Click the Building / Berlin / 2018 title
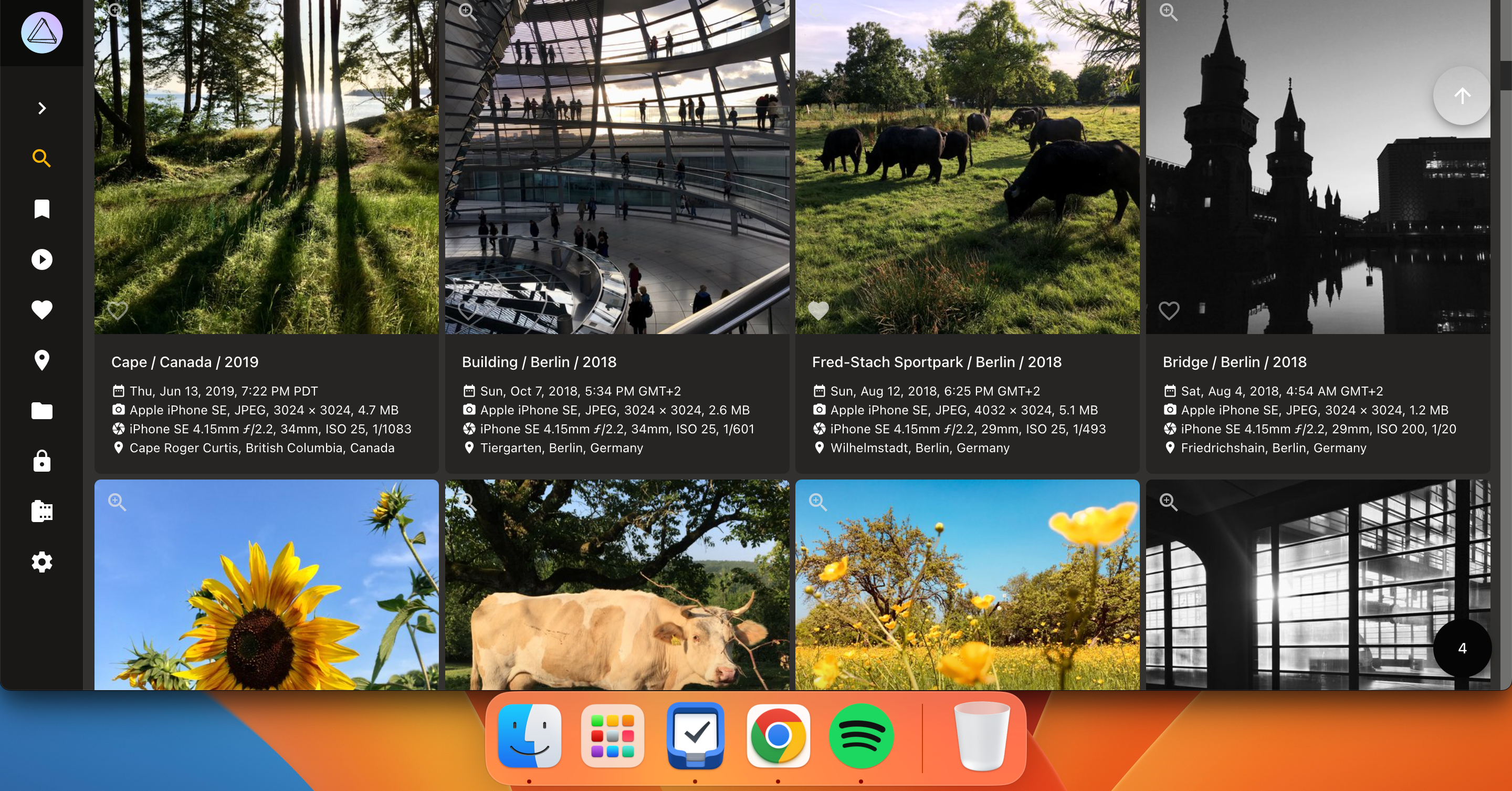 (x=538, y=362)
